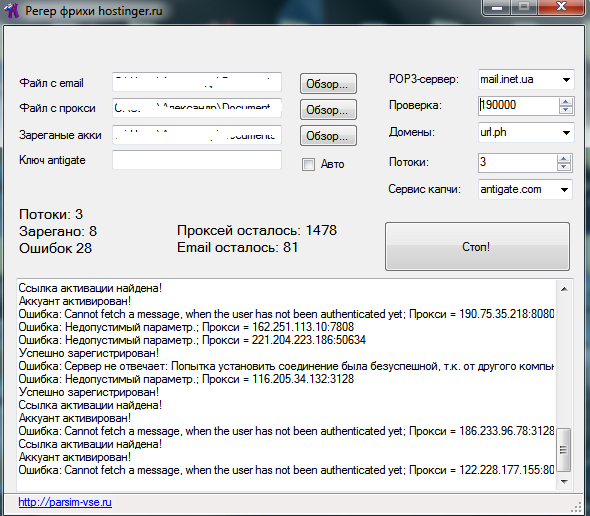Browse for the proxy file with Обзор

[328, 110]
